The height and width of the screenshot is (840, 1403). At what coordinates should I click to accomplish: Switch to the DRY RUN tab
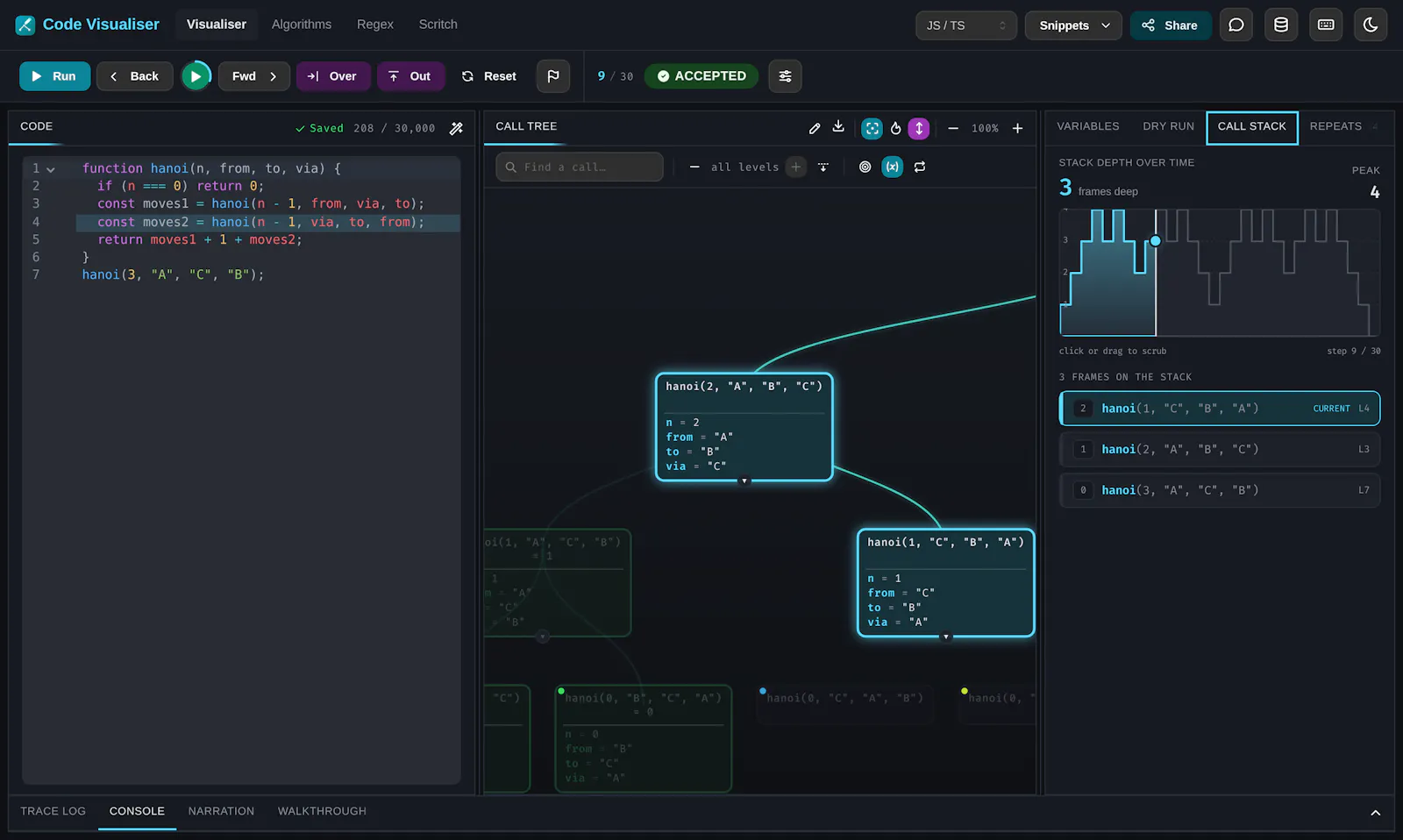(x=1168, y=126)
